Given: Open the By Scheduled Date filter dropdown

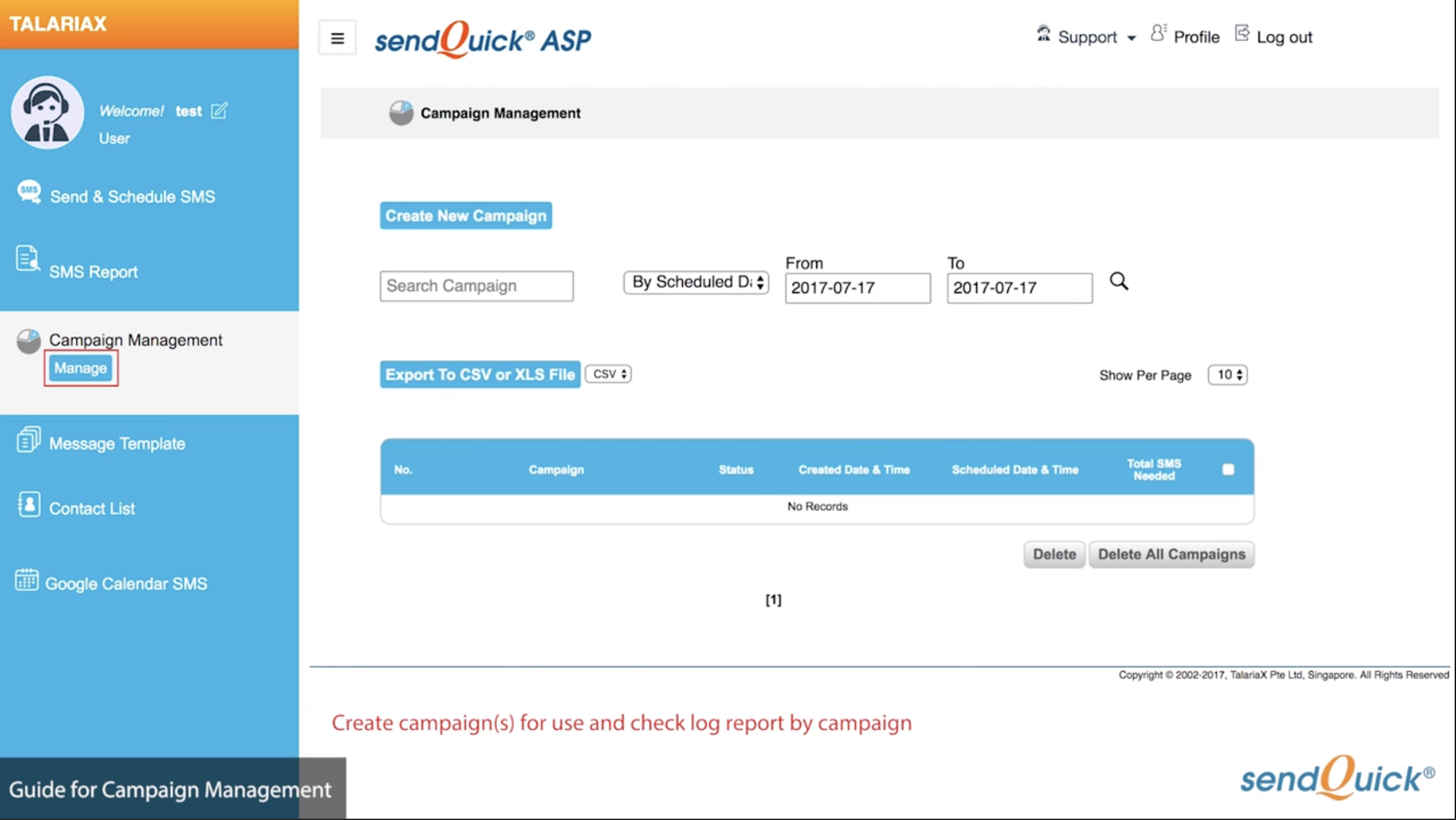Looking at the screenshot, I should click(696, 282).
